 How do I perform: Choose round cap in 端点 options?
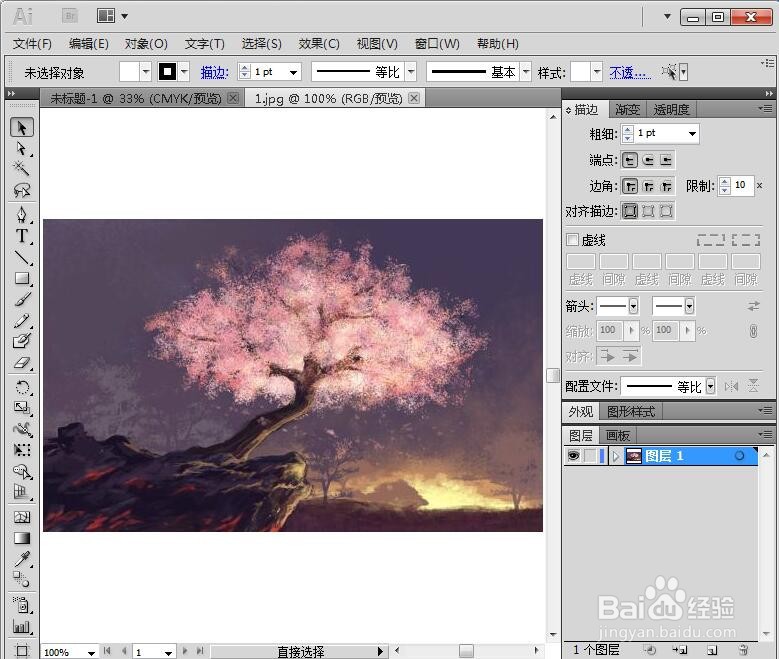click(x=648, y=160)
